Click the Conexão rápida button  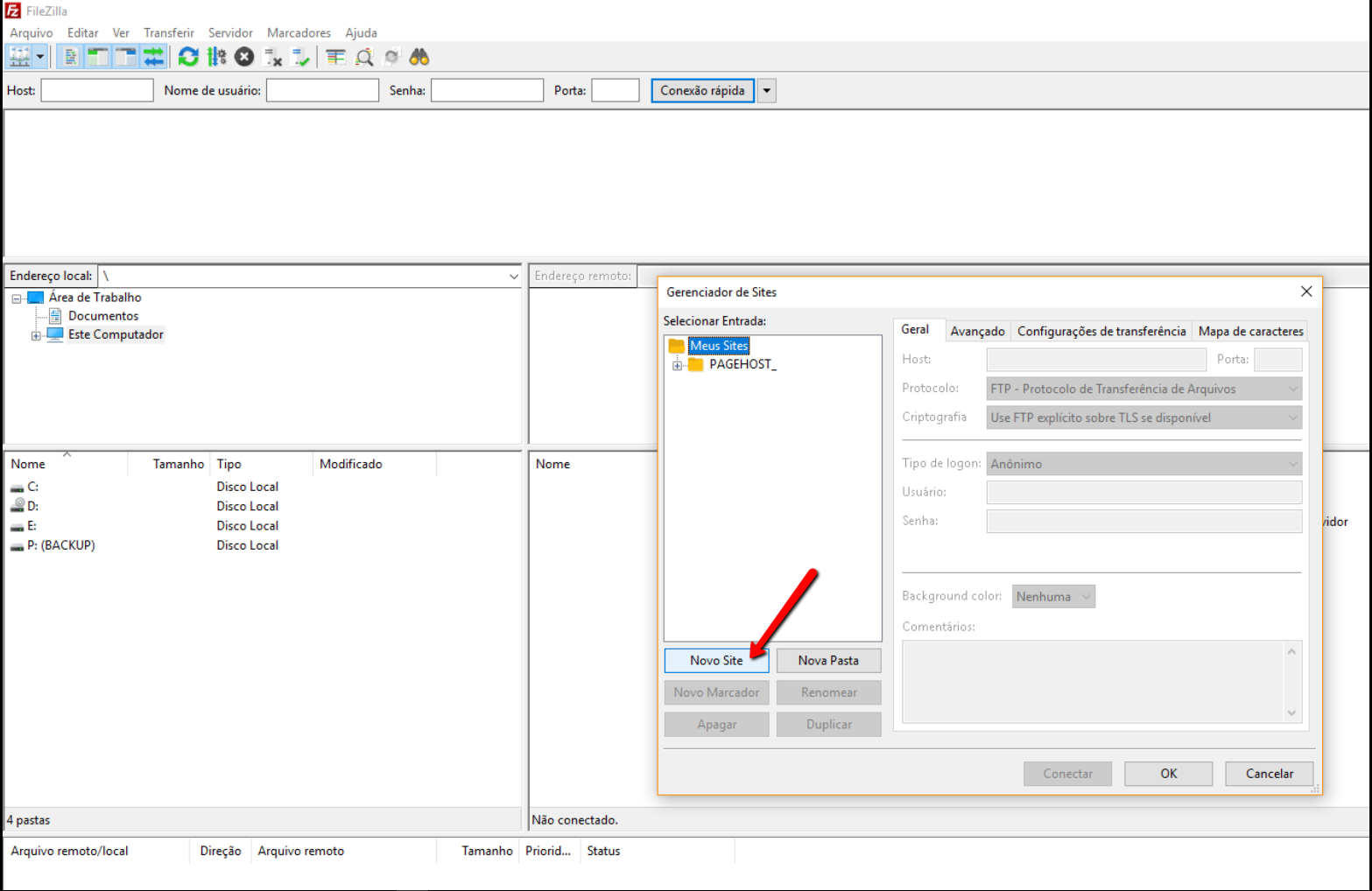click(702, 90)
